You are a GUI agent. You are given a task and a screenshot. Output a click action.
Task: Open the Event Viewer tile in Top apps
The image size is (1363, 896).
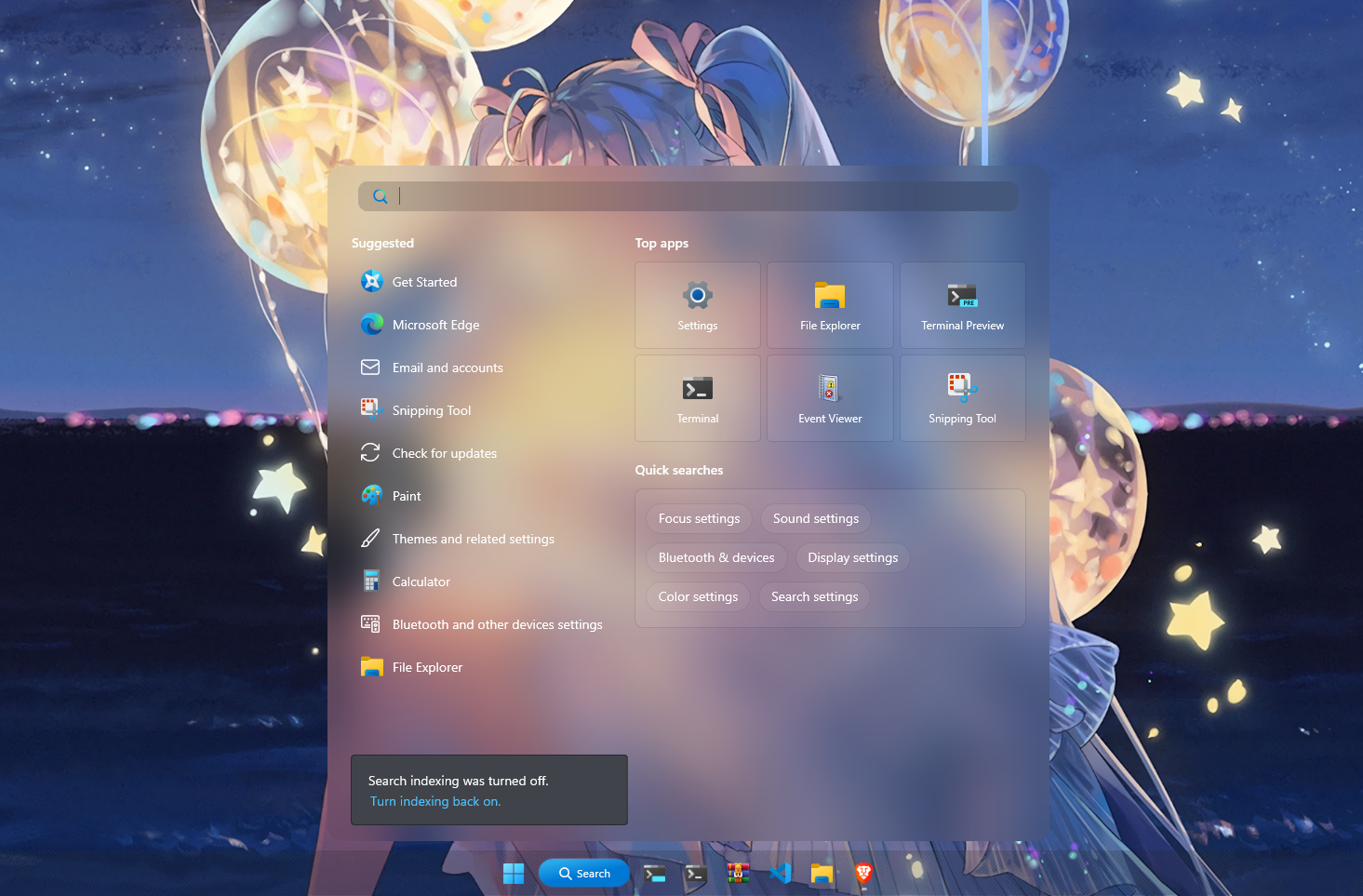(830, 398)
